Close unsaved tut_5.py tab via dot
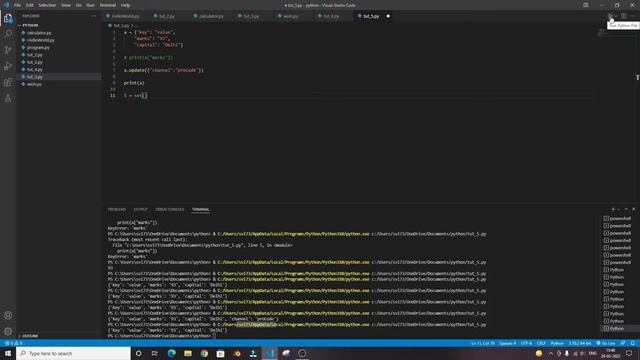Viewport: 640px width, 360px height. pyautogui.click(x=388, y=16)
